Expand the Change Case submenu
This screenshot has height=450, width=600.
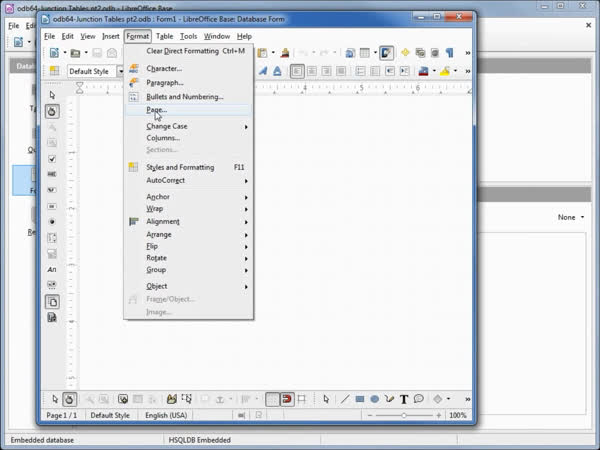pos(188,126)
